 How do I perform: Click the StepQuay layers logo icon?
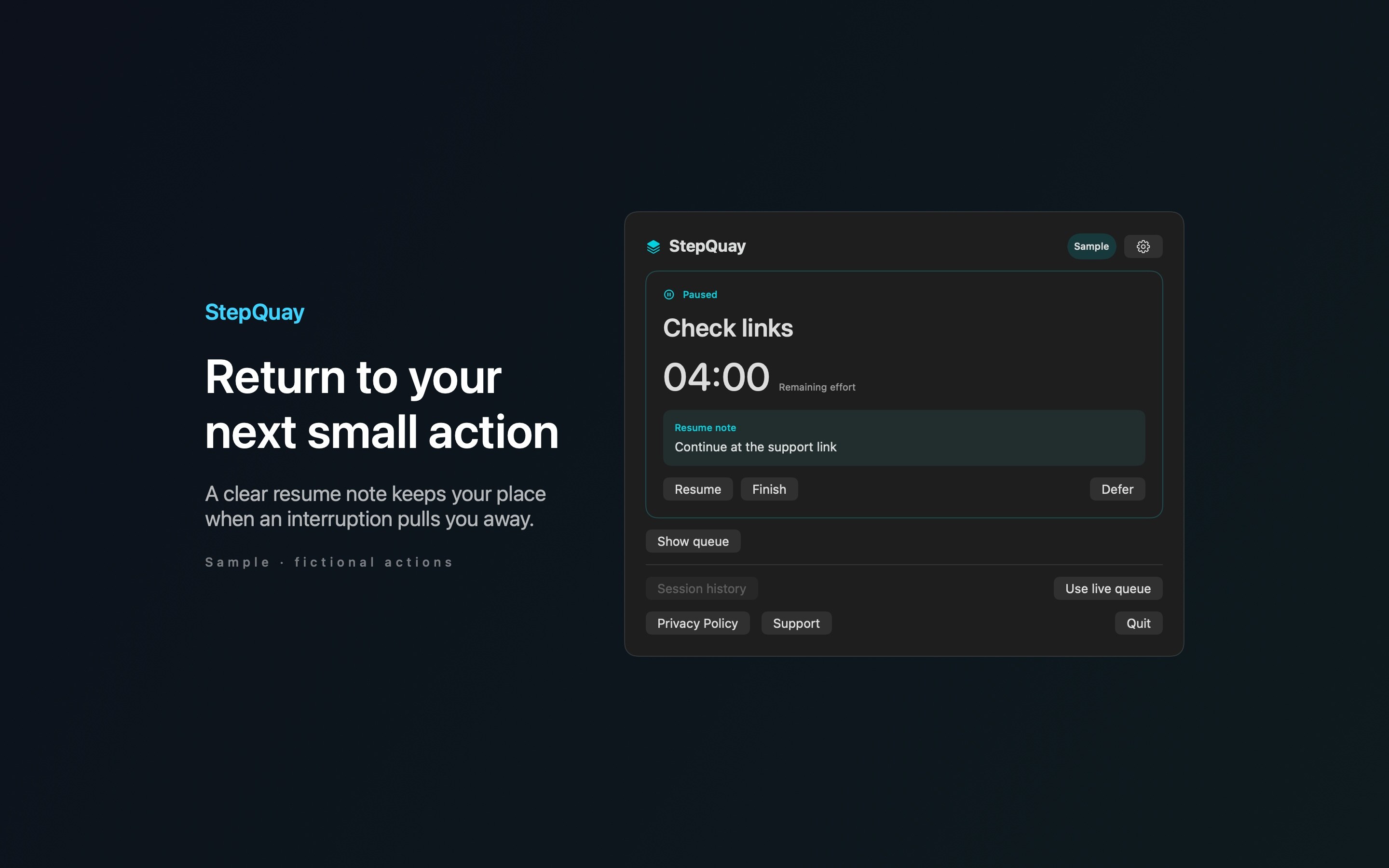653,247
